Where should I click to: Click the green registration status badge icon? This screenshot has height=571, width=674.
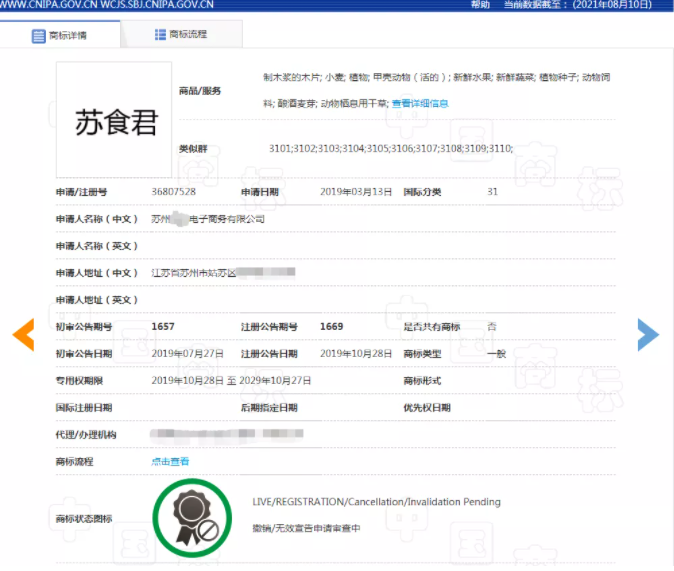(x=192, y=518)
